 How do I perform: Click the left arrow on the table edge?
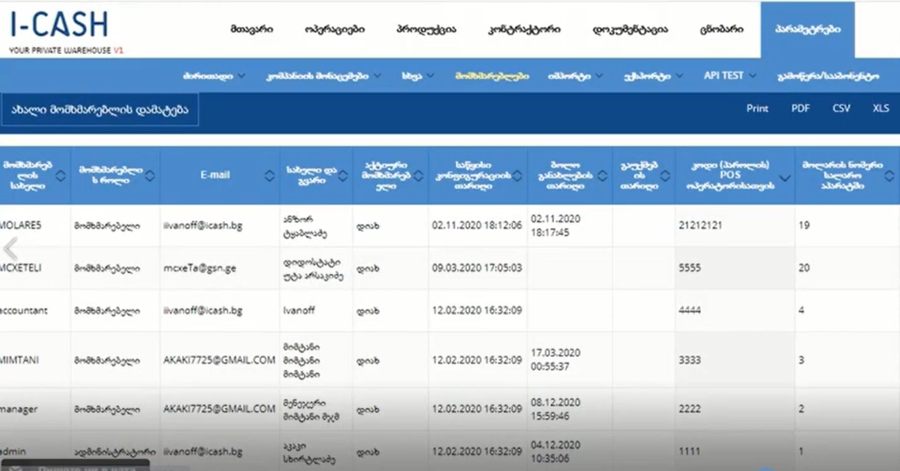(x=11, y=248)
